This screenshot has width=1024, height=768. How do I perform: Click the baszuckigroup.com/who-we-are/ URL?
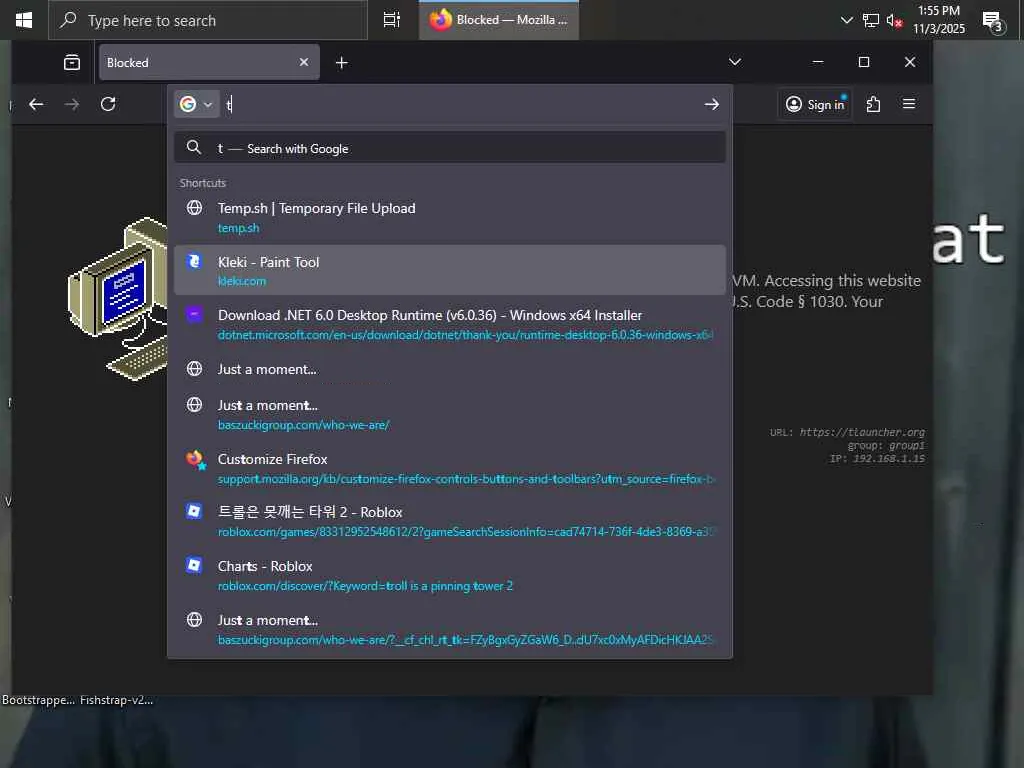[304, 425]
